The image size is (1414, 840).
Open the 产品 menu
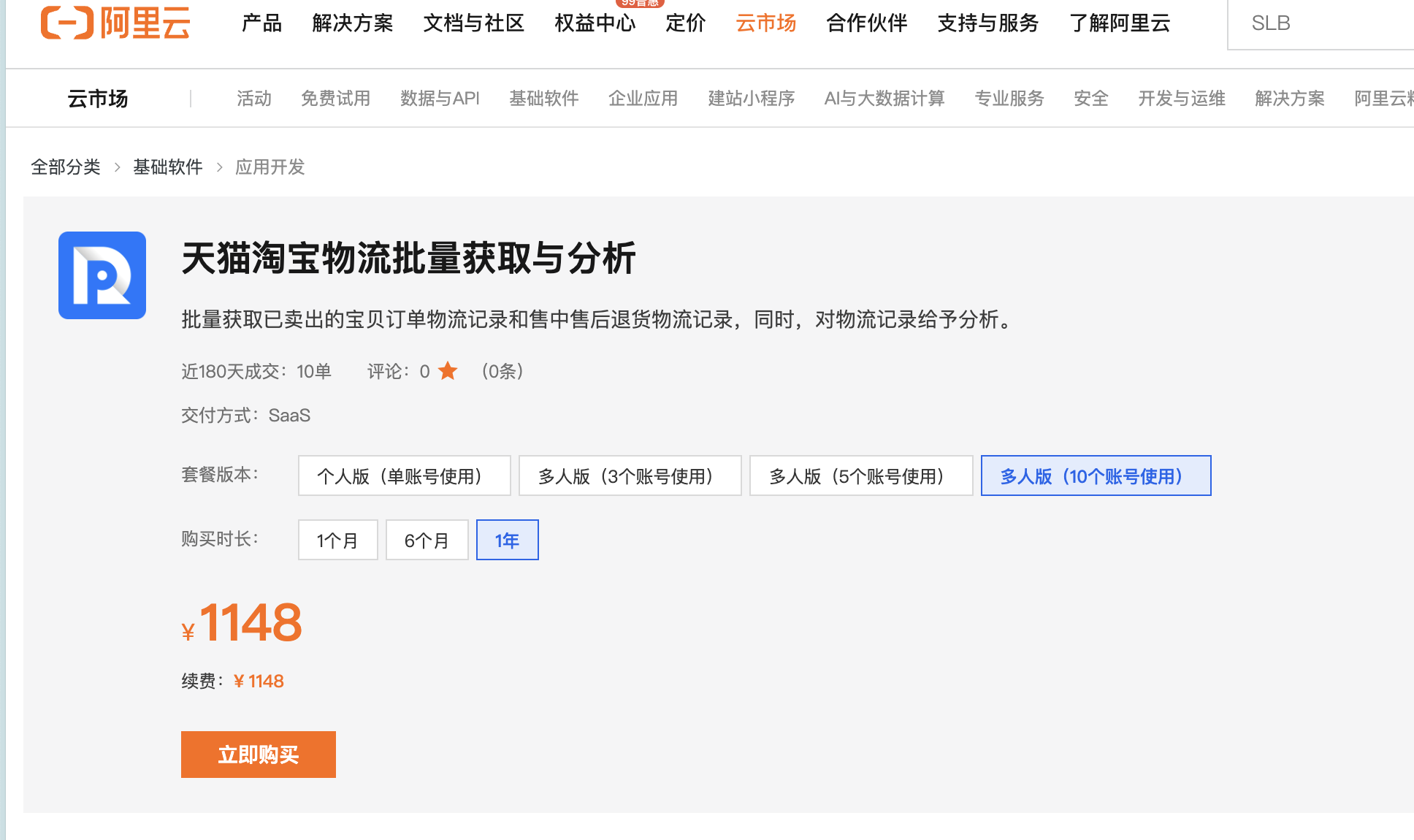tap(261, 23)
